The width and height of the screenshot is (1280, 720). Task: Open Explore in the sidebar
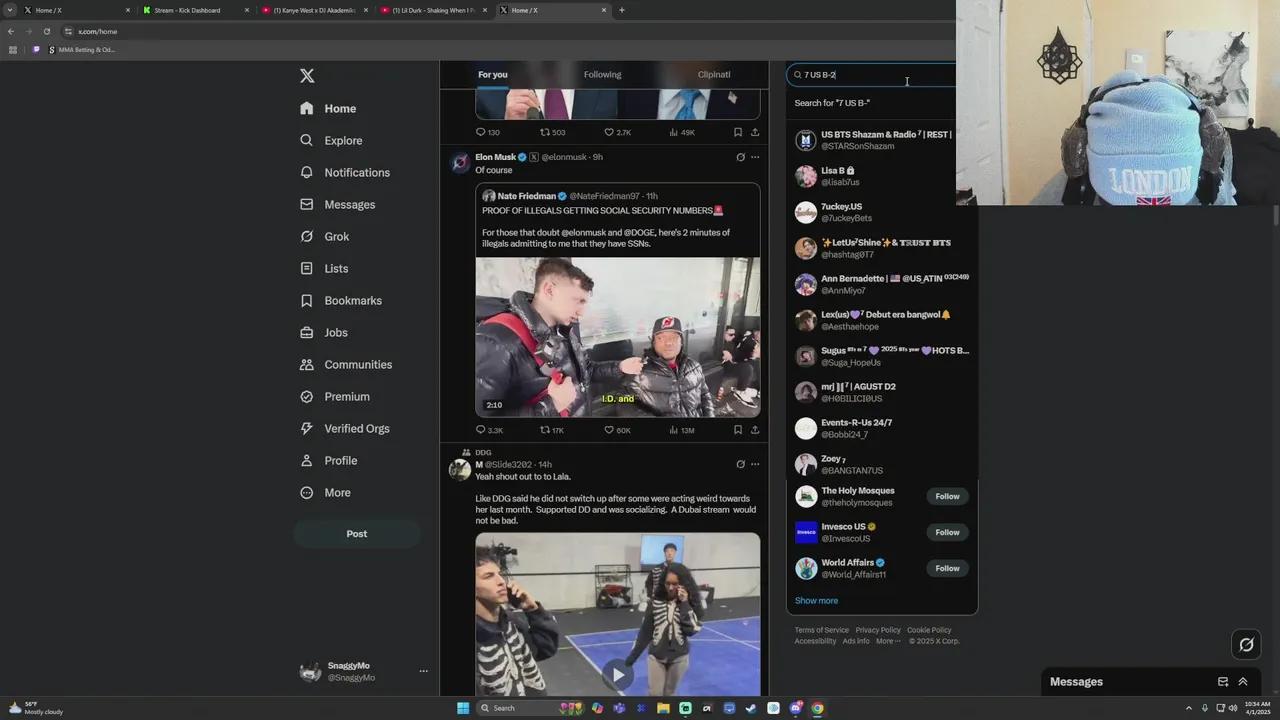point(331,140)
